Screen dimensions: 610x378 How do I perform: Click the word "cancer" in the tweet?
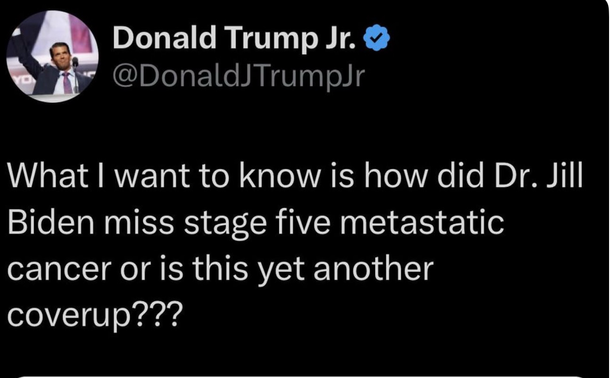pyautogui.click(x=59, y=270)
